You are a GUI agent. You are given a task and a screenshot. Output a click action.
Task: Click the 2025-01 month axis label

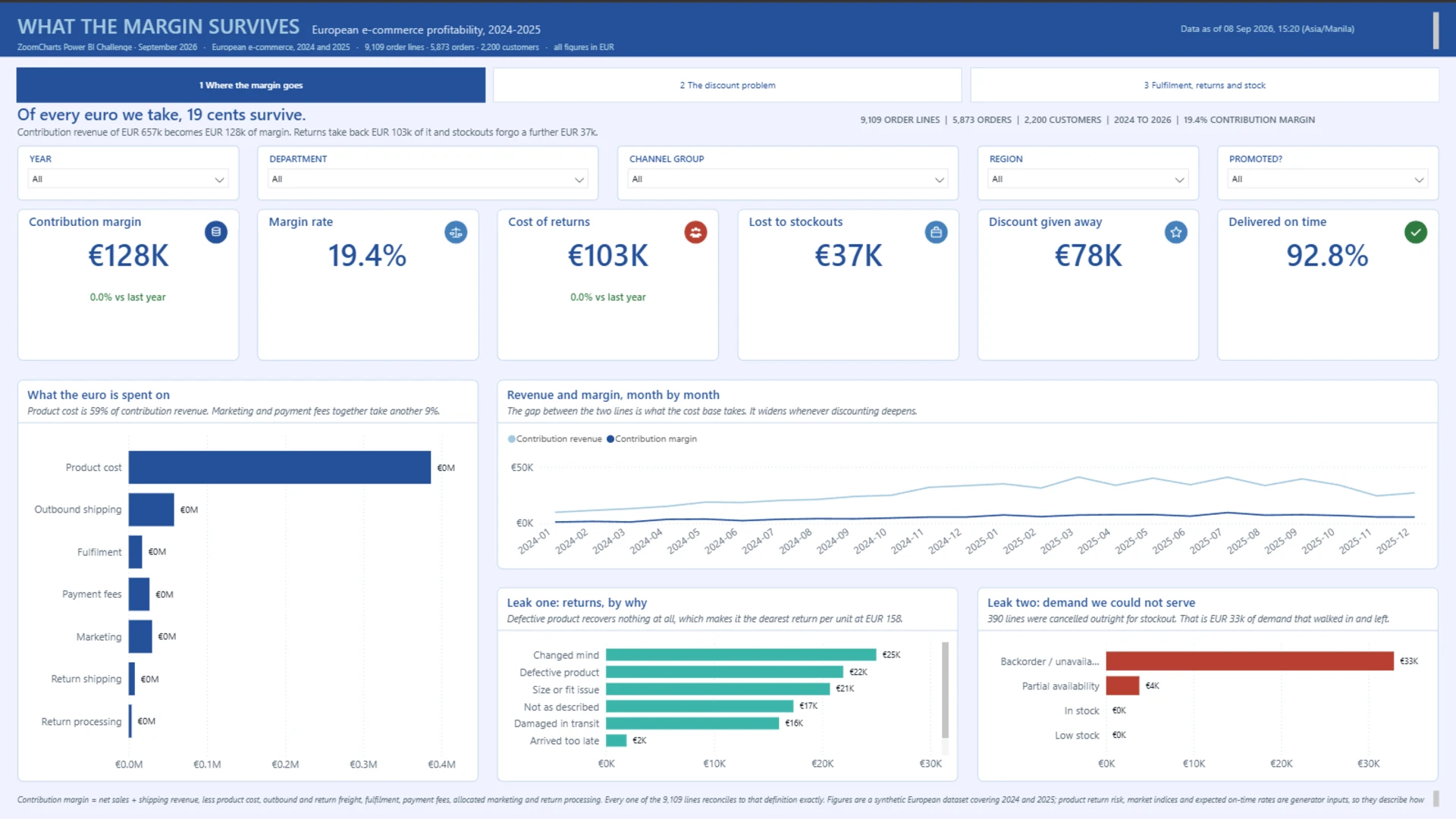(x=982, y=541)
